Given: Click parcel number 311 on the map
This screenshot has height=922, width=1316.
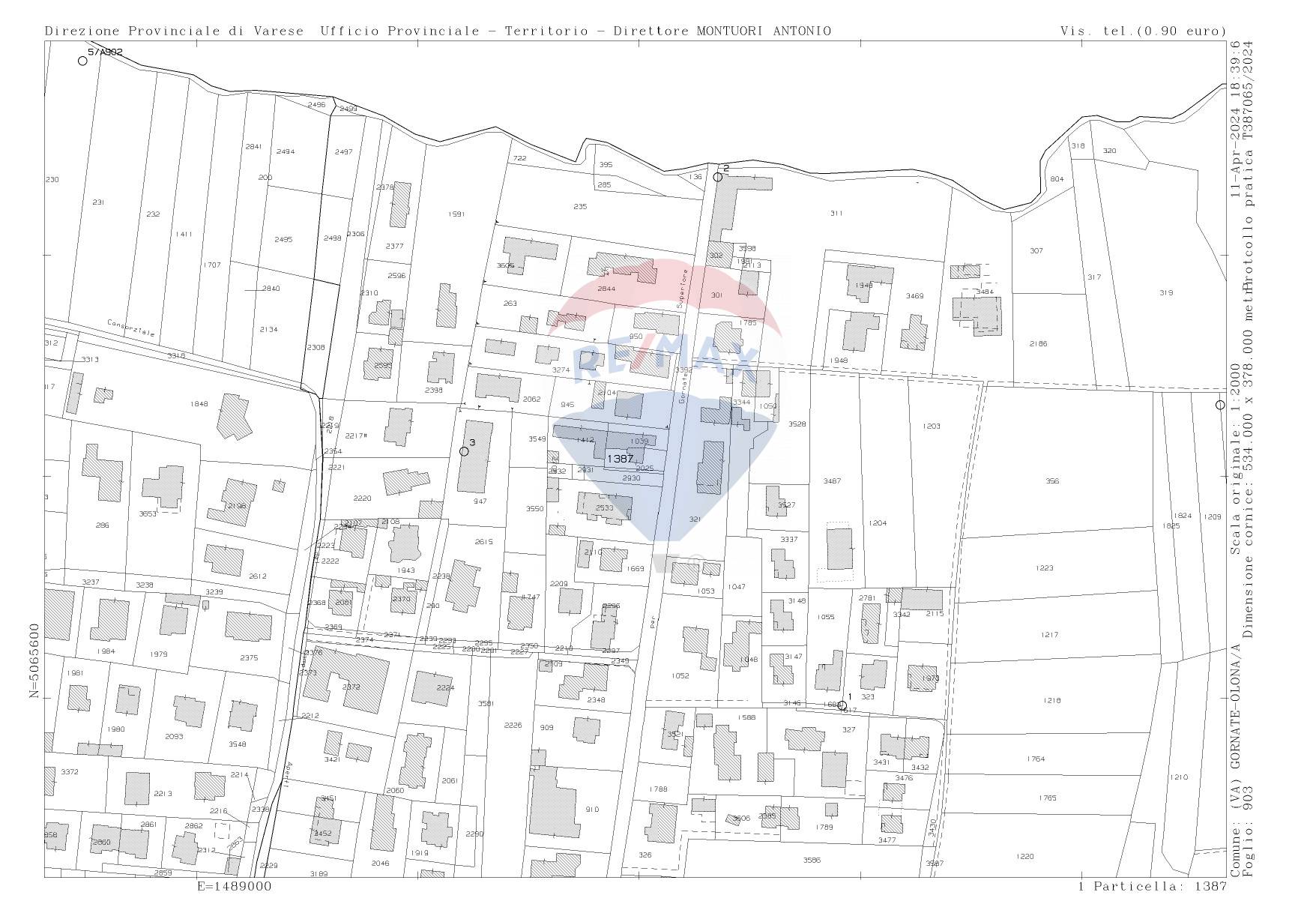Looking at the screenshot, I should pyautogui.click(x=836, y=214).
